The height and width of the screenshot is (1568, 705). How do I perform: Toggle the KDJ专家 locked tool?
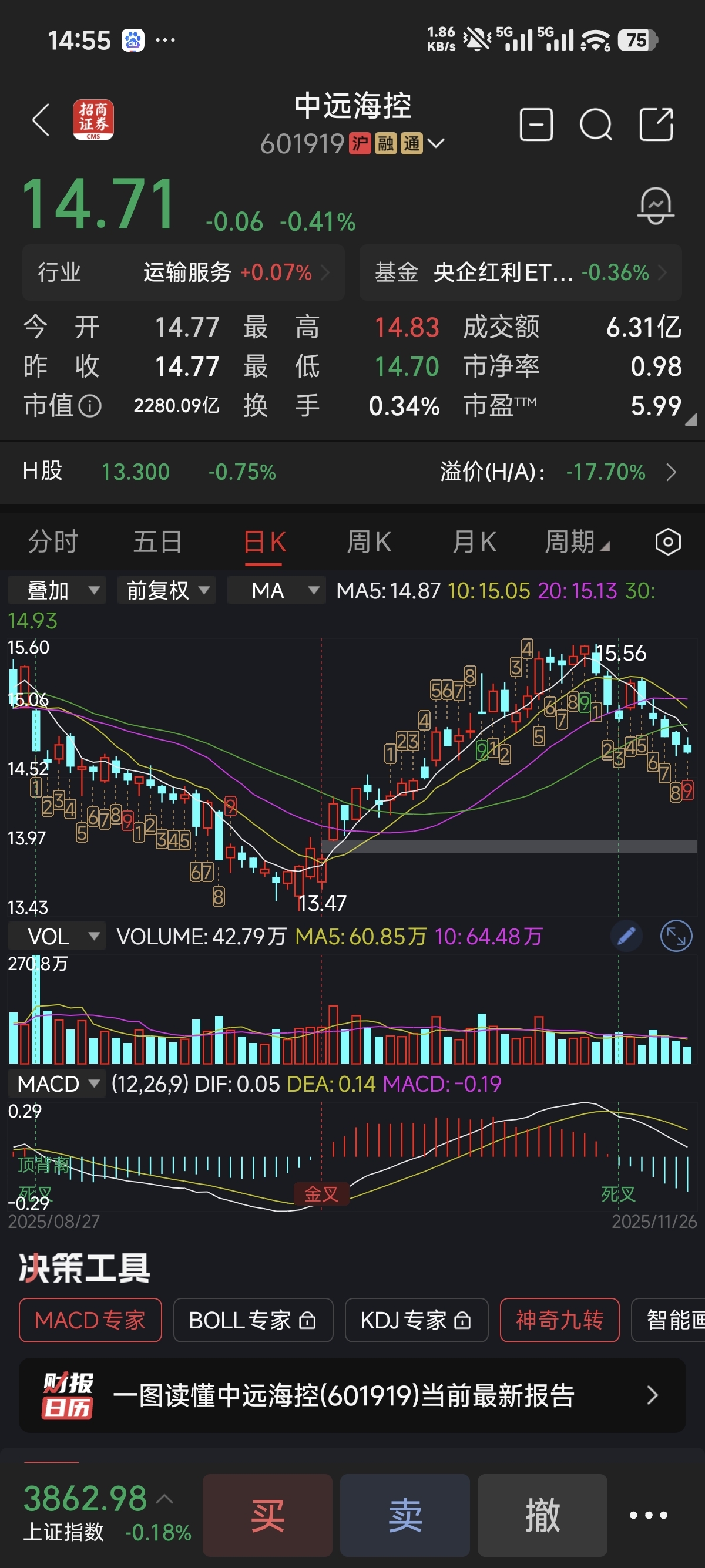pos(417,1320)
